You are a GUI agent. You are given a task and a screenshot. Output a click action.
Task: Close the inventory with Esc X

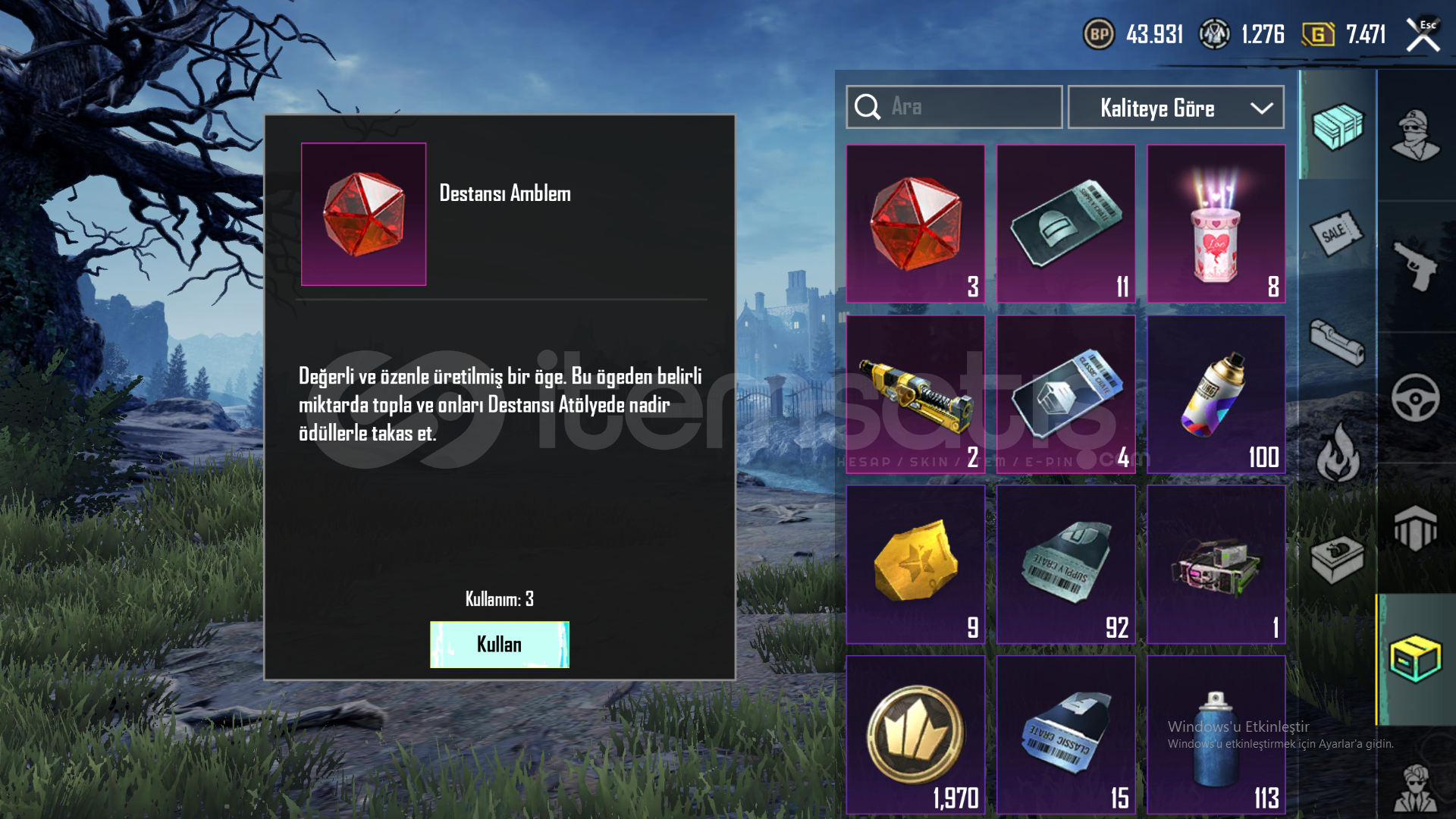tap(1423, 35)
